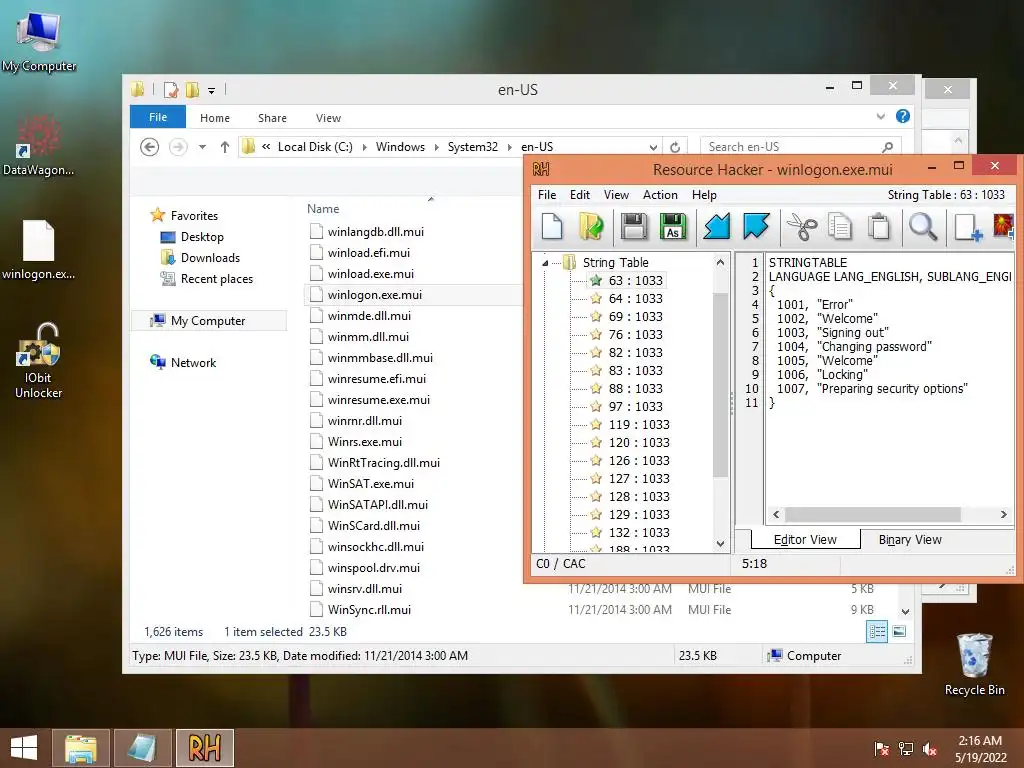Click the Paste clipboard icon in Resource Hacker
The height and width of the screenshot is (768, 1024).
tap(879, 227)
